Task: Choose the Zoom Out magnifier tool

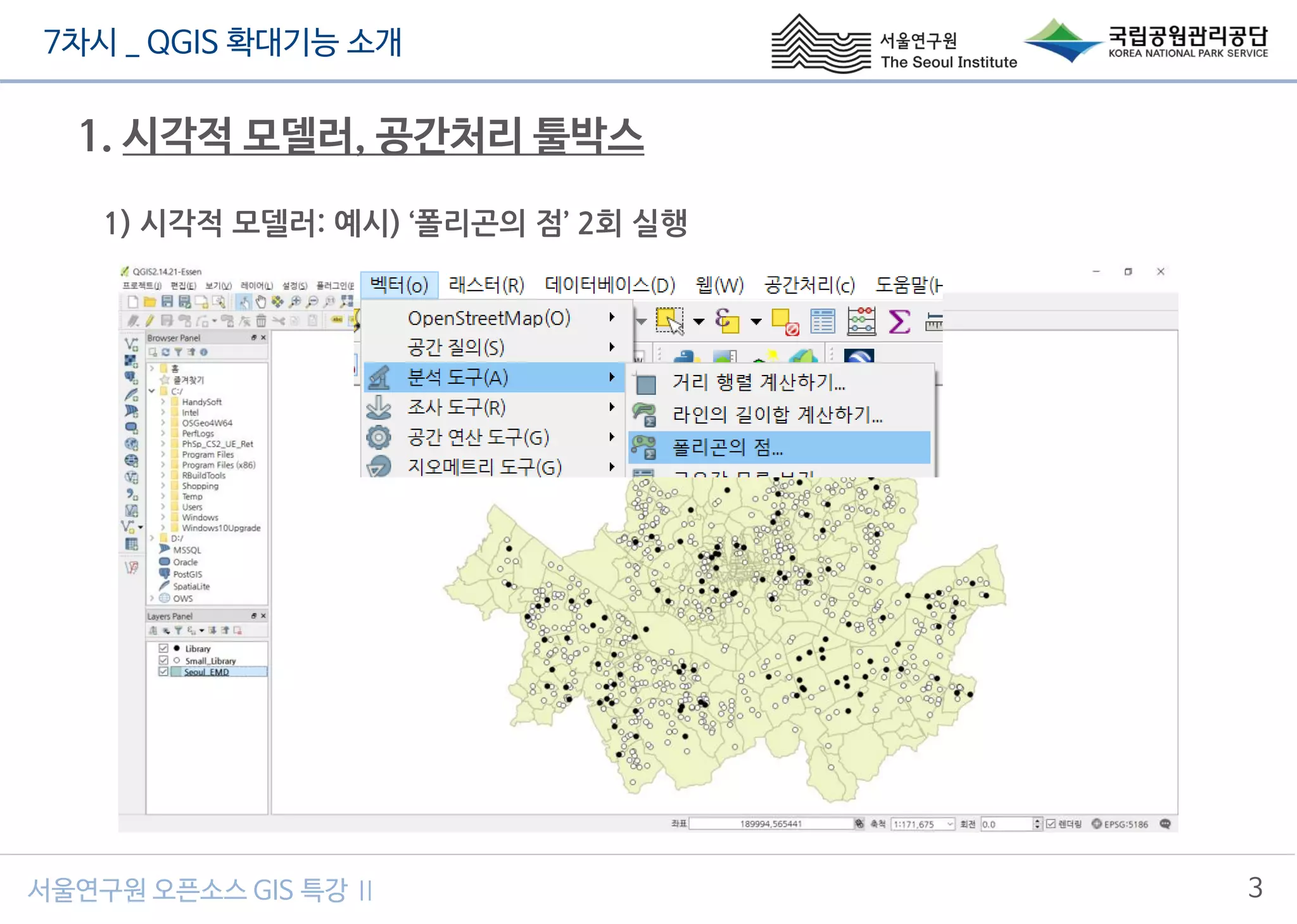Action: point(312,302)
